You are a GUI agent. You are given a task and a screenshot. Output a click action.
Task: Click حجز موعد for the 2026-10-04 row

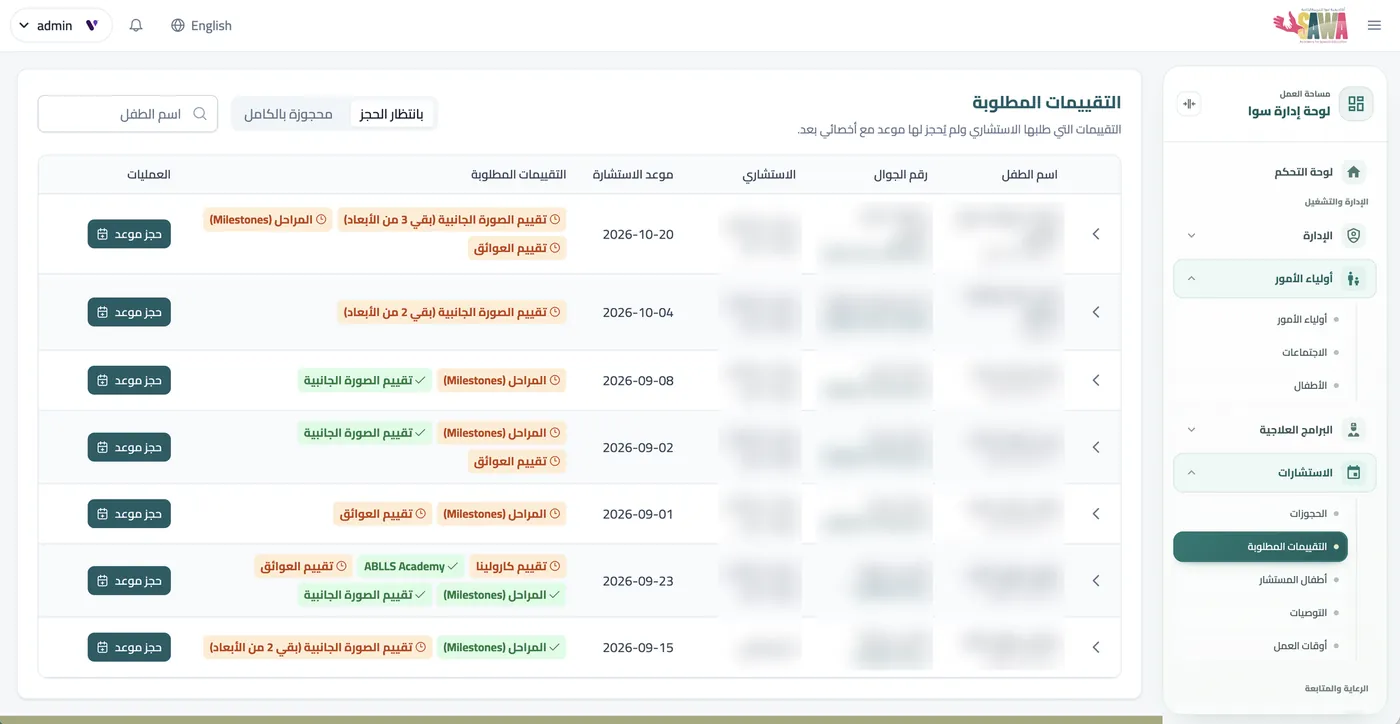(129, 312)
